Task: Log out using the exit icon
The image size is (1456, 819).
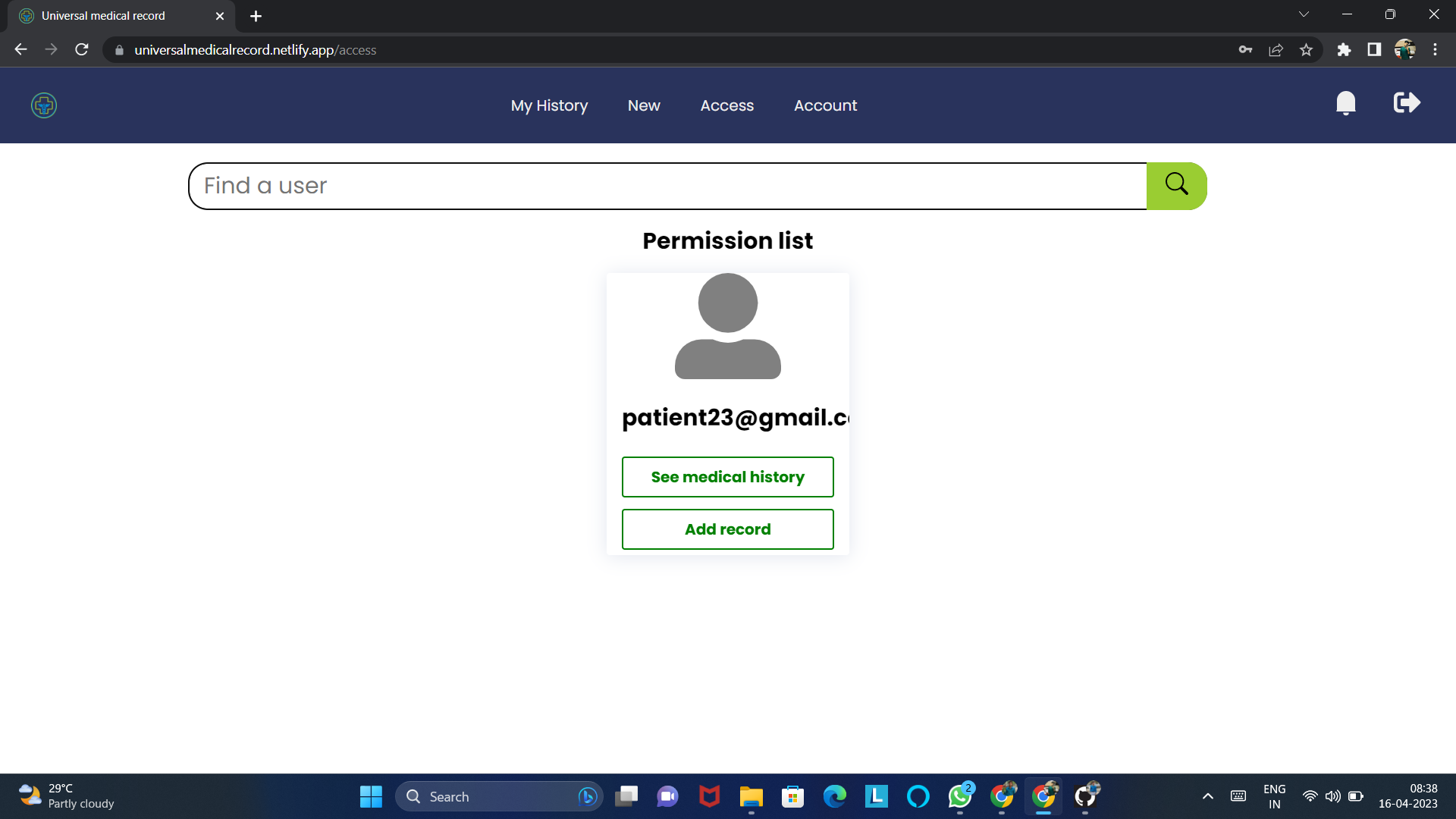Action: 1406,102
